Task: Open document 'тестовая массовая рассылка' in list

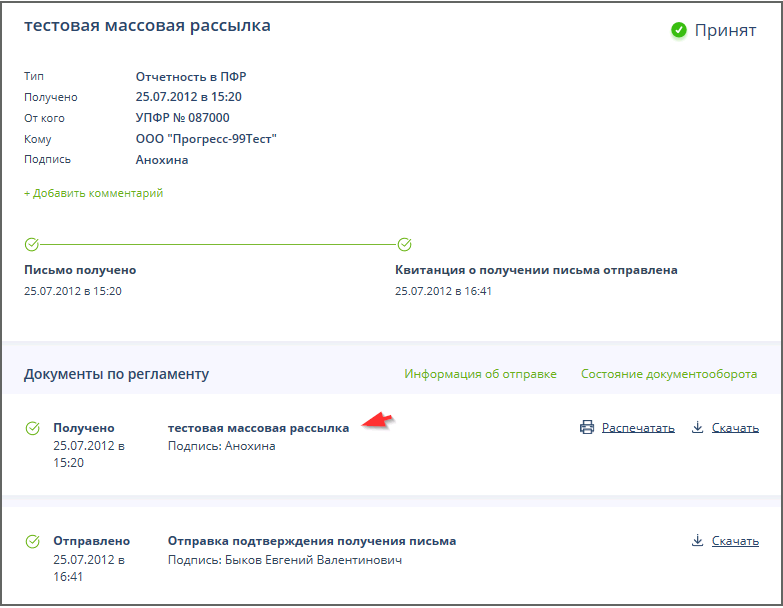Action: (x=258, y=428)
